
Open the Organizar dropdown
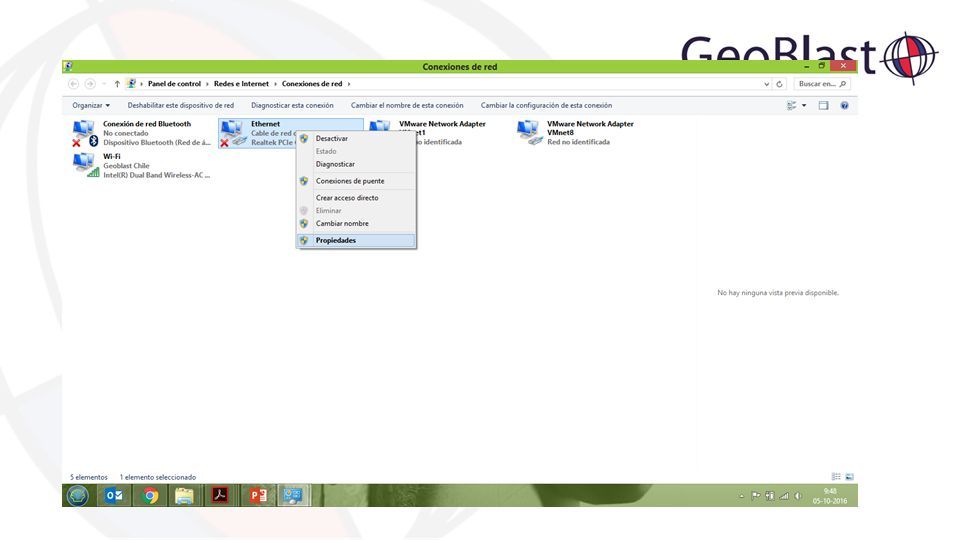pos(91,105)
